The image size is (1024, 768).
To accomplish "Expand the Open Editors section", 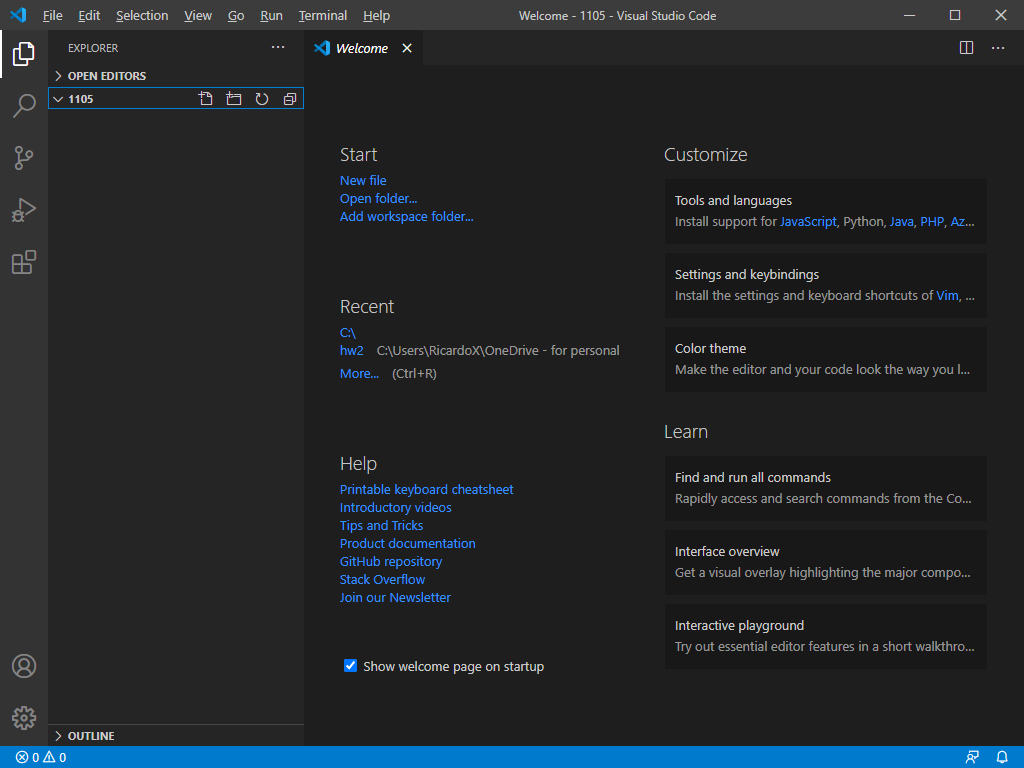I will click(106, 76).
